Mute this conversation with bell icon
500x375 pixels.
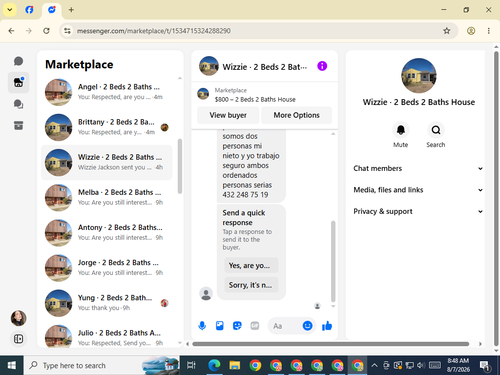pos(401,130)
